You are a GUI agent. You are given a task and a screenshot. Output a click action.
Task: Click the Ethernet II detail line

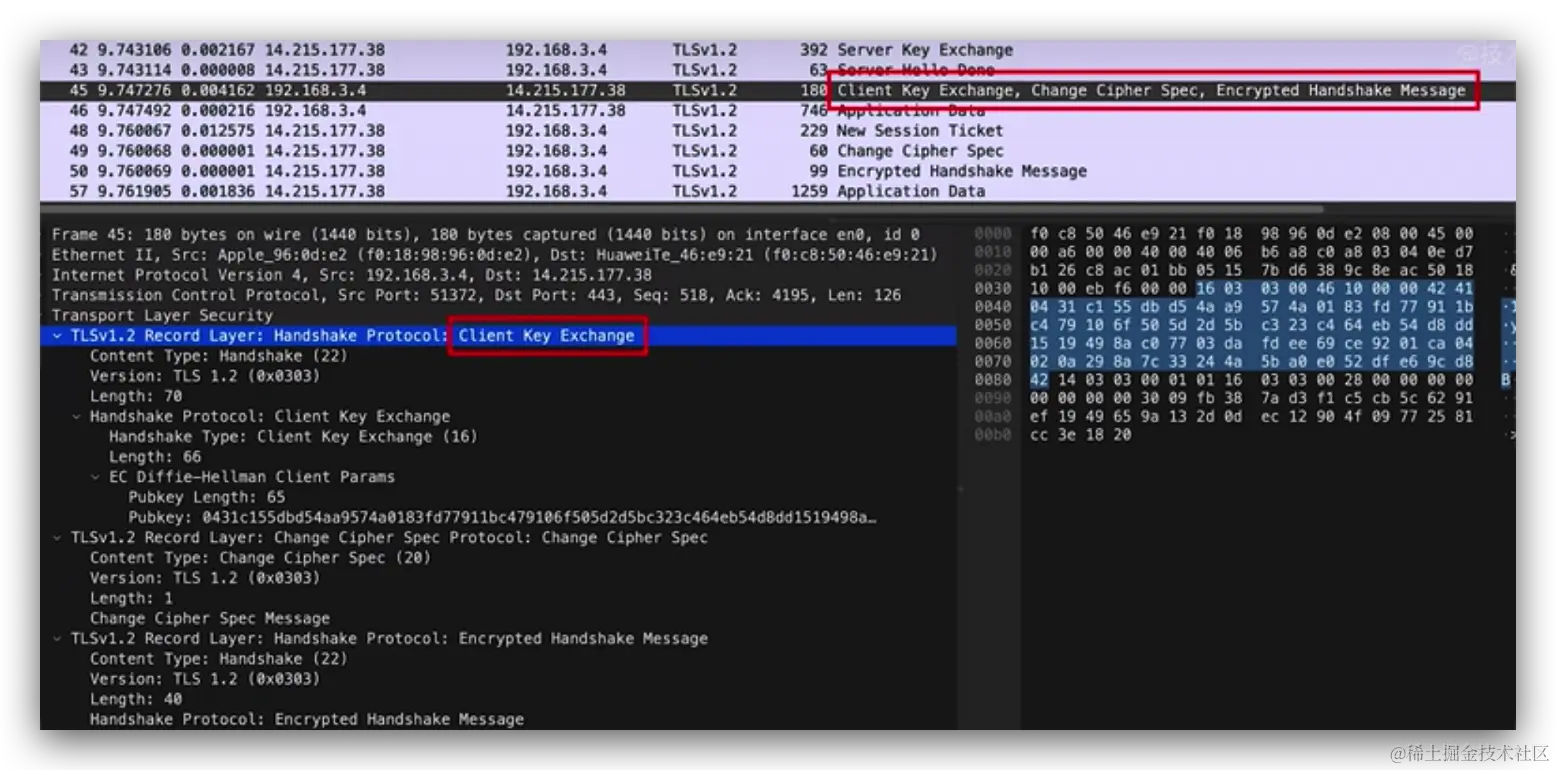pyautogui.click(x=494, y=255)
